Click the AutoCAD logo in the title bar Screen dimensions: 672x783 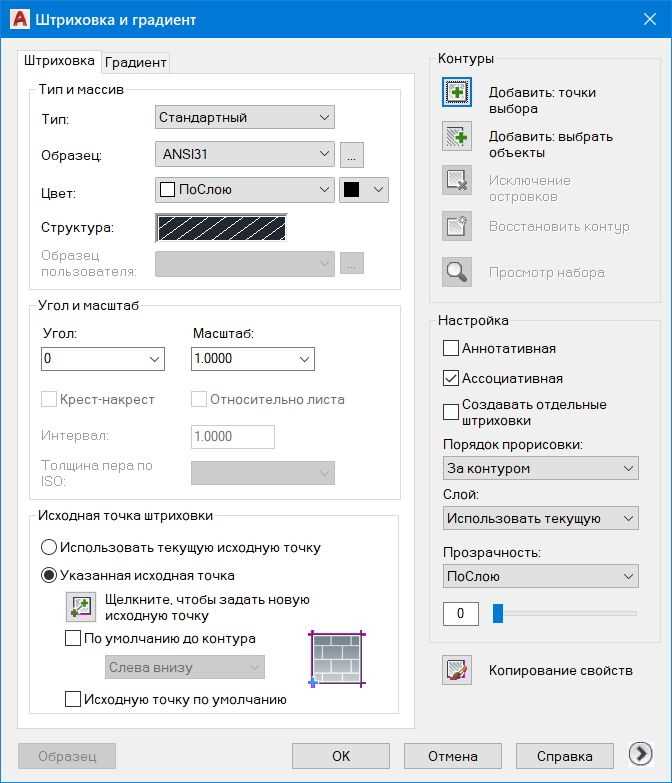pyautogui.click(x=19, y=19)
